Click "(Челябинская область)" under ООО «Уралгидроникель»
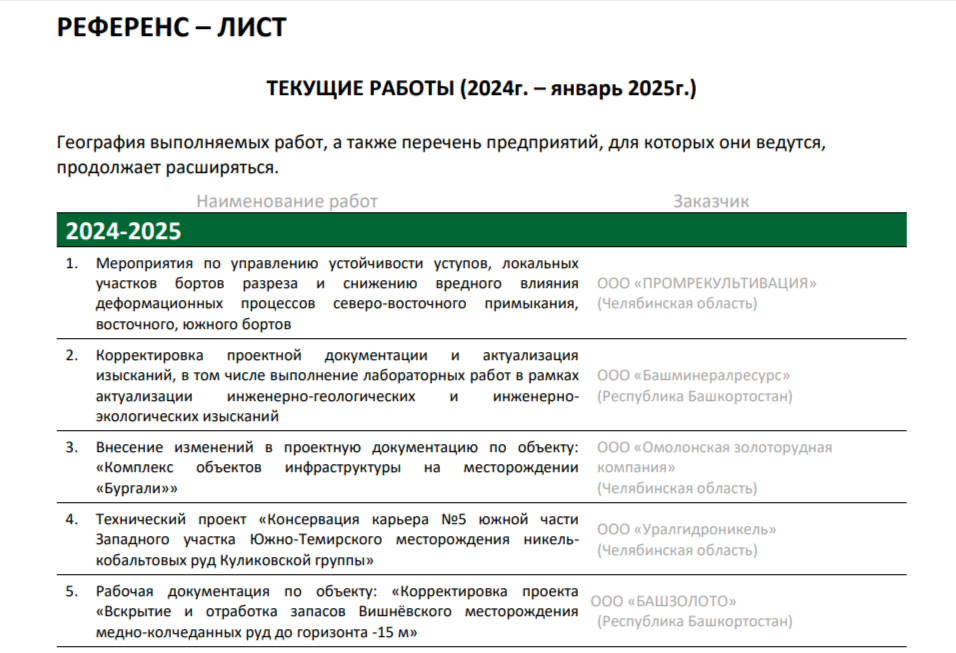Viewport: 956px width, 653px height. tap(677, 550)
